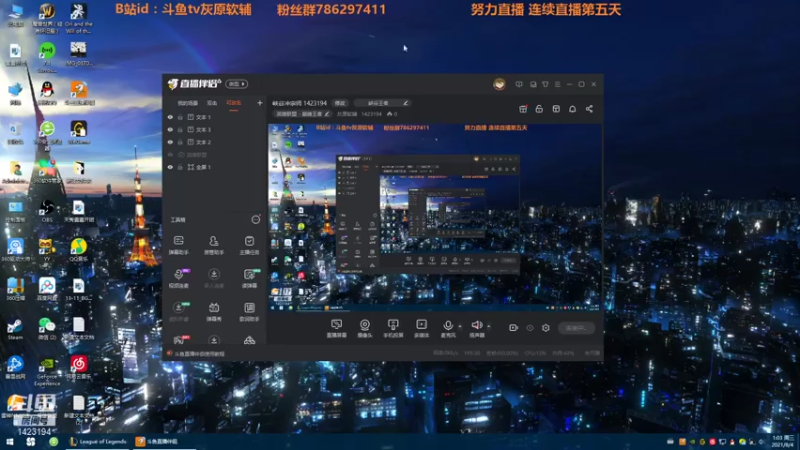Add camera source from bottom toolbar
This screenshot has height=450, width=800.
point(365,329)
